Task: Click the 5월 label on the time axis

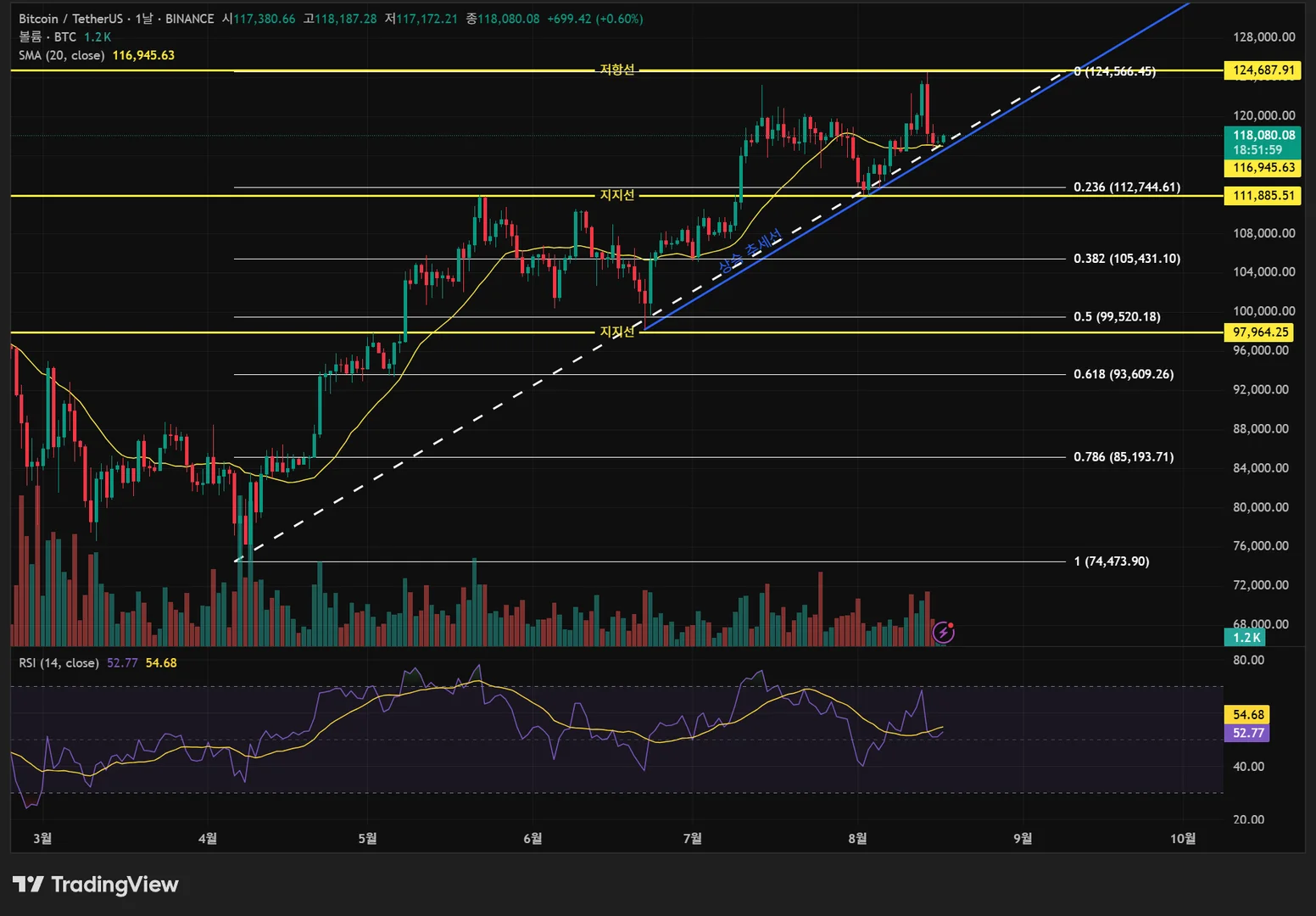Action: pyautogui.click(x=367, y=838)
